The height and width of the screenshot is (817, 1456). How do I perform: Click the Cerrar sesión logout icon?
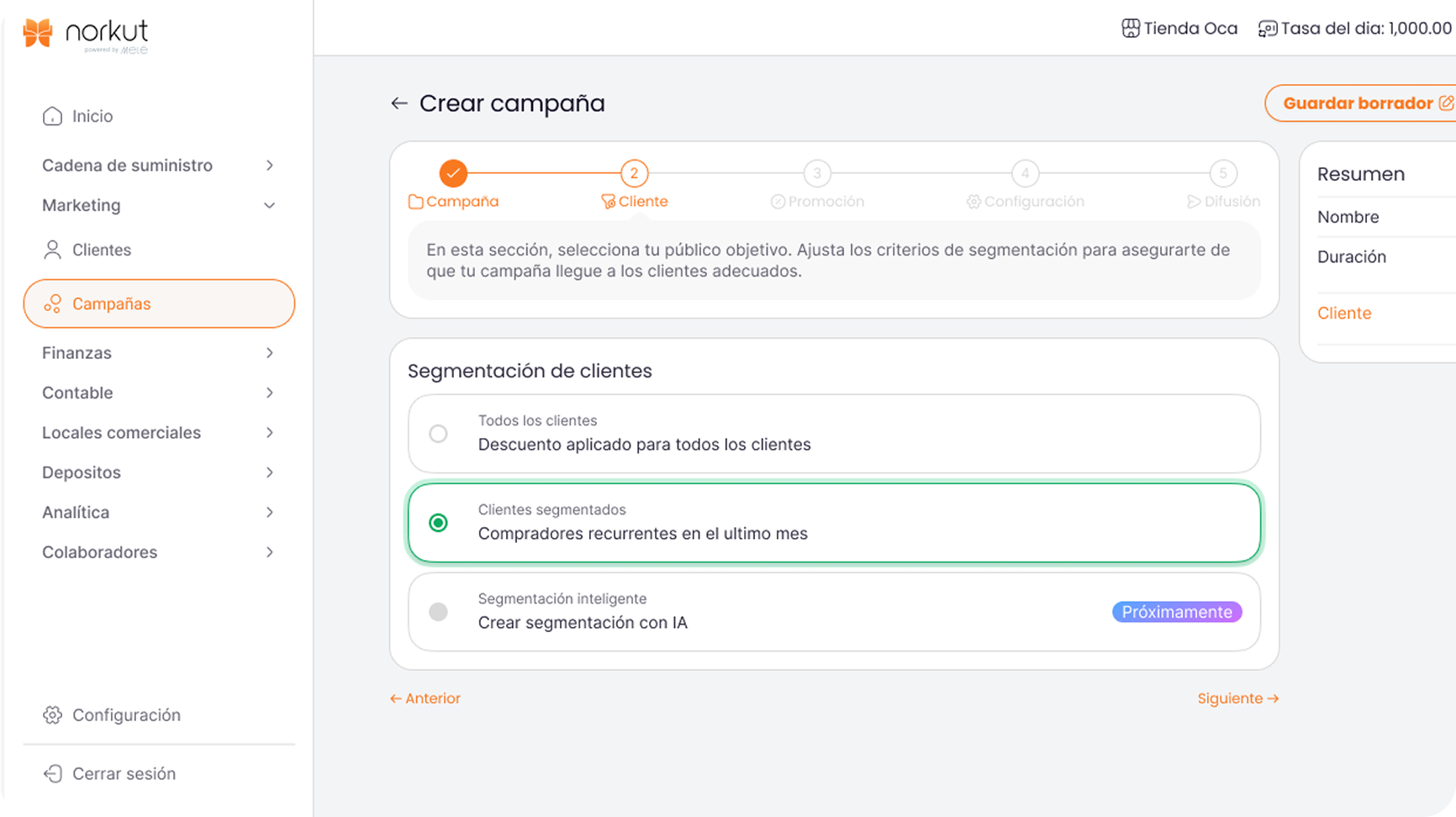(52, 773)
